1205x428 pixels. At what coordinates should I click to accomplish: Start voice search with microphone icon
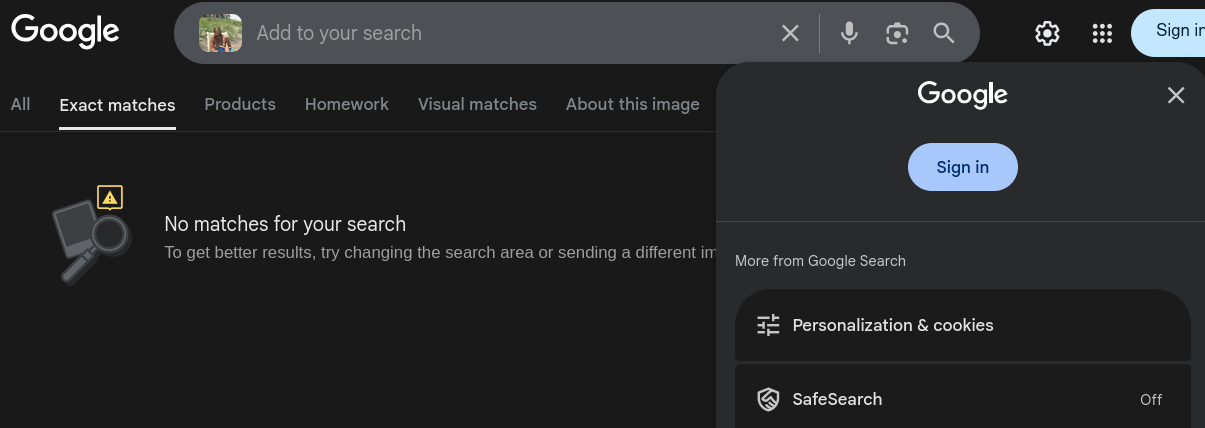point(849,33)
